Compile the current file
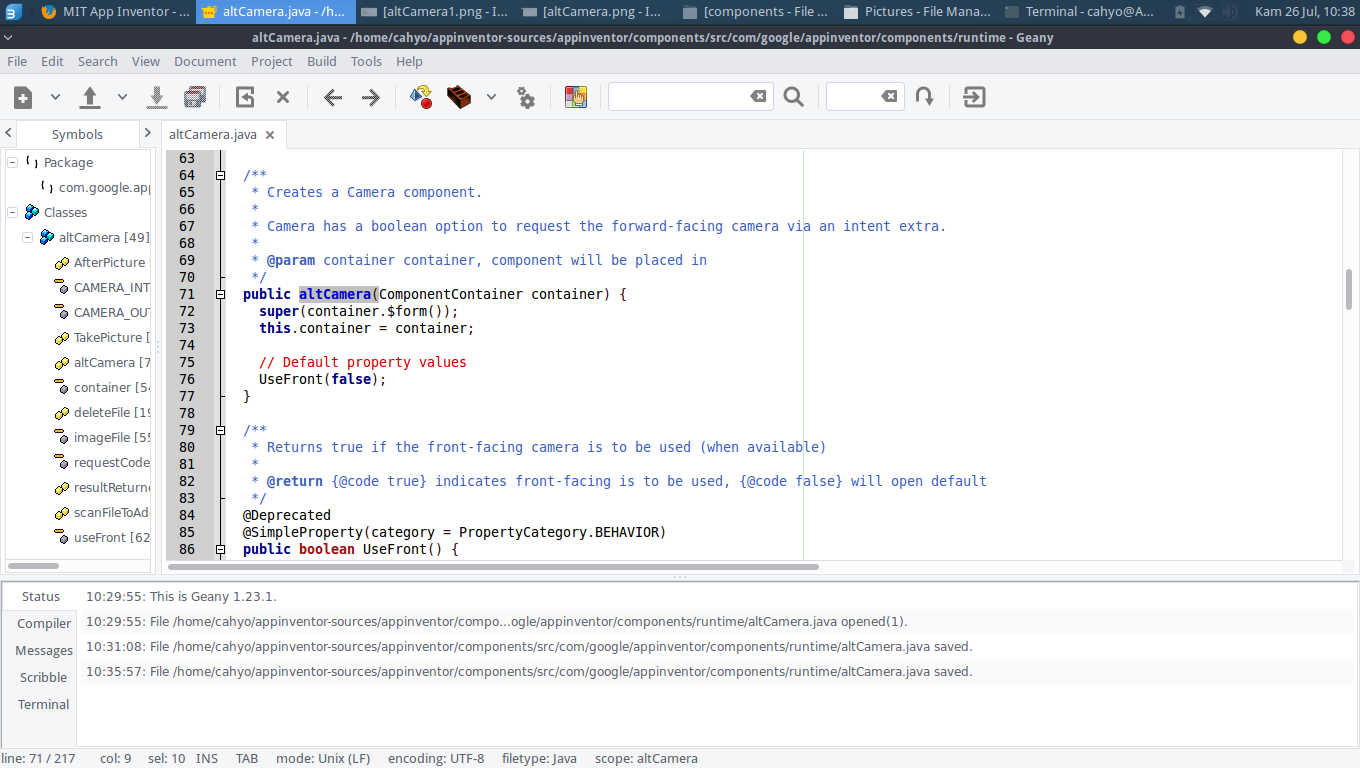The image size is (1360, 768). (x=421, y=97)
